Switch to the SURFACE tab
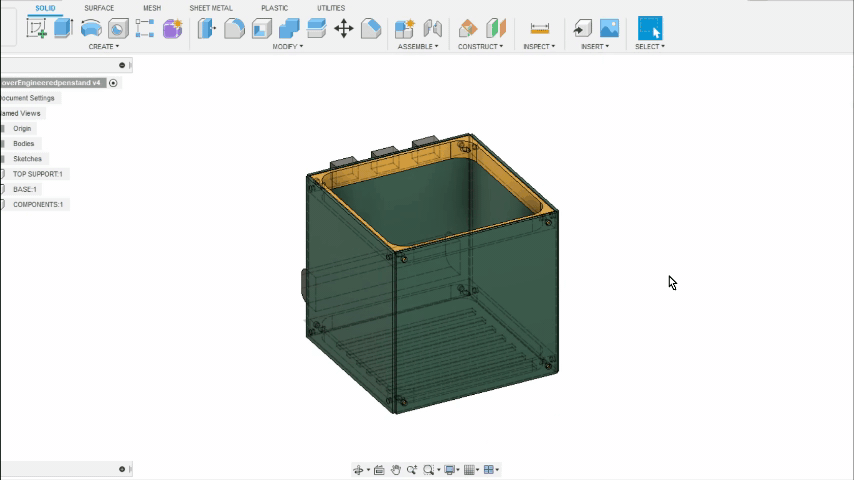 tap(99, 8)
